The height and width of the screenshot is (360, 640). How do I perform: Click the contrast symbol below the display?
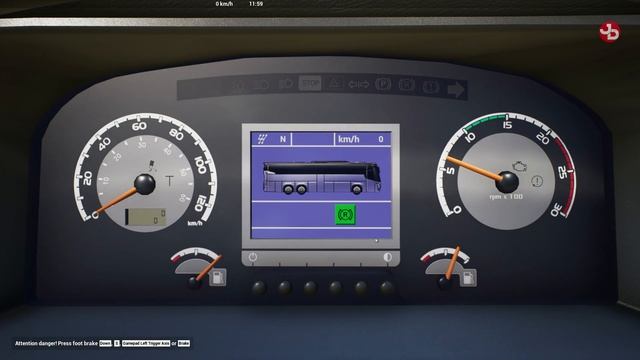(x=387, y=257)
